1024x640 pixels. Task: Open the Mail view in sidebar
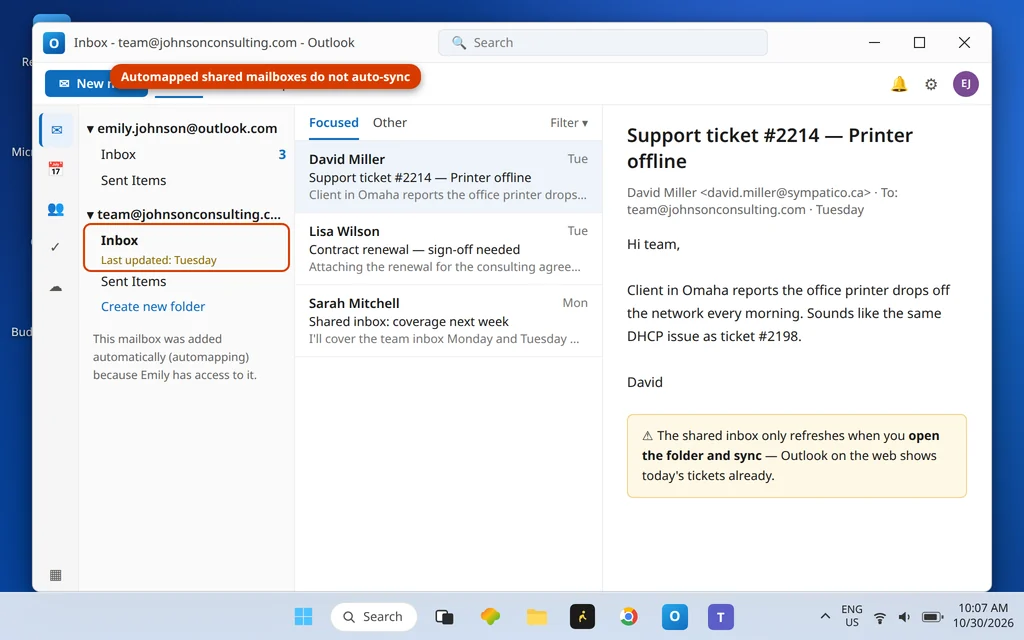point(56,130)
